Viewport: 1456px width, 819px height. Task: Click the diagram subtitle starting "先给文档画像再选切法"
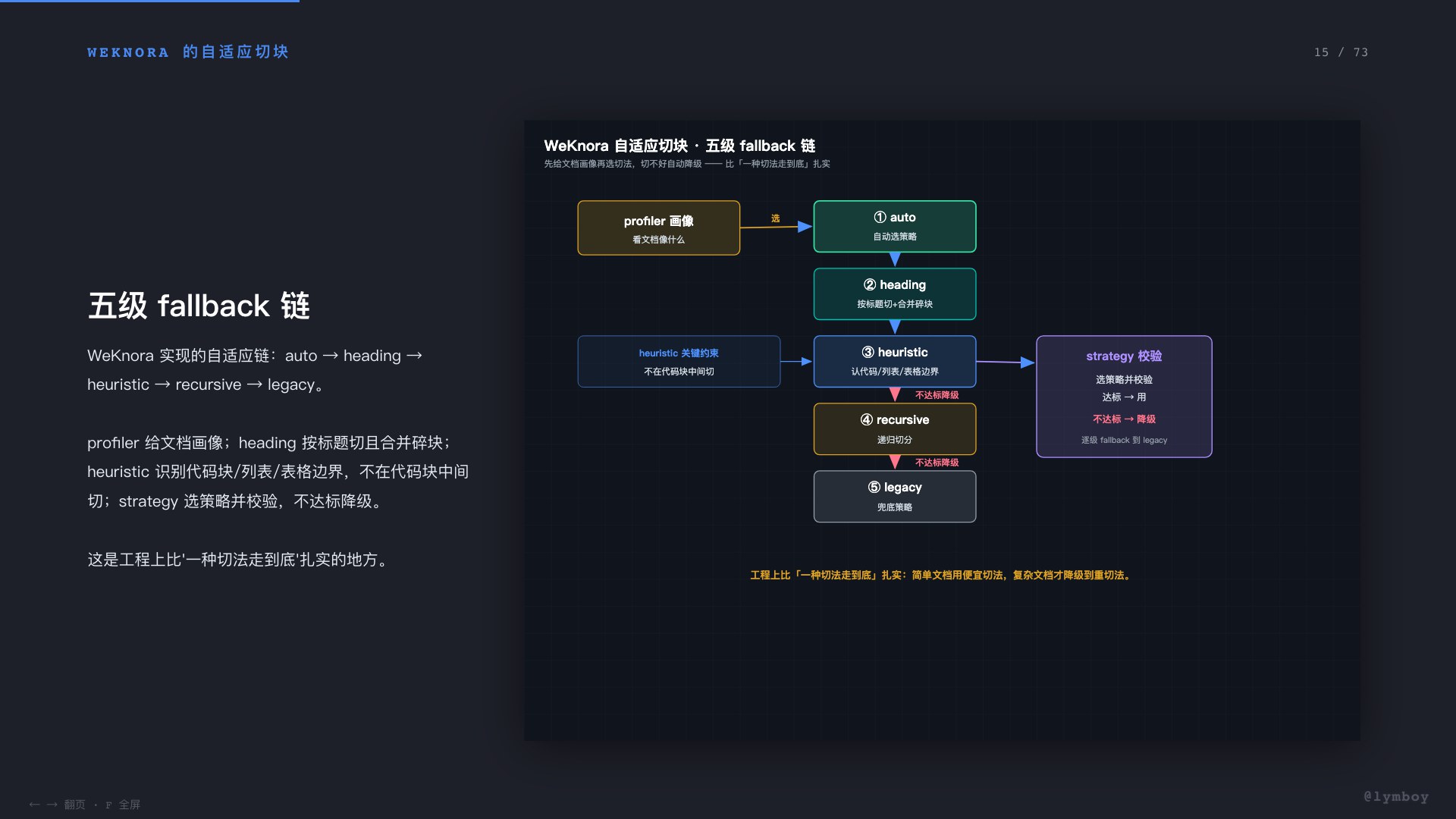[x=687, y=164]
